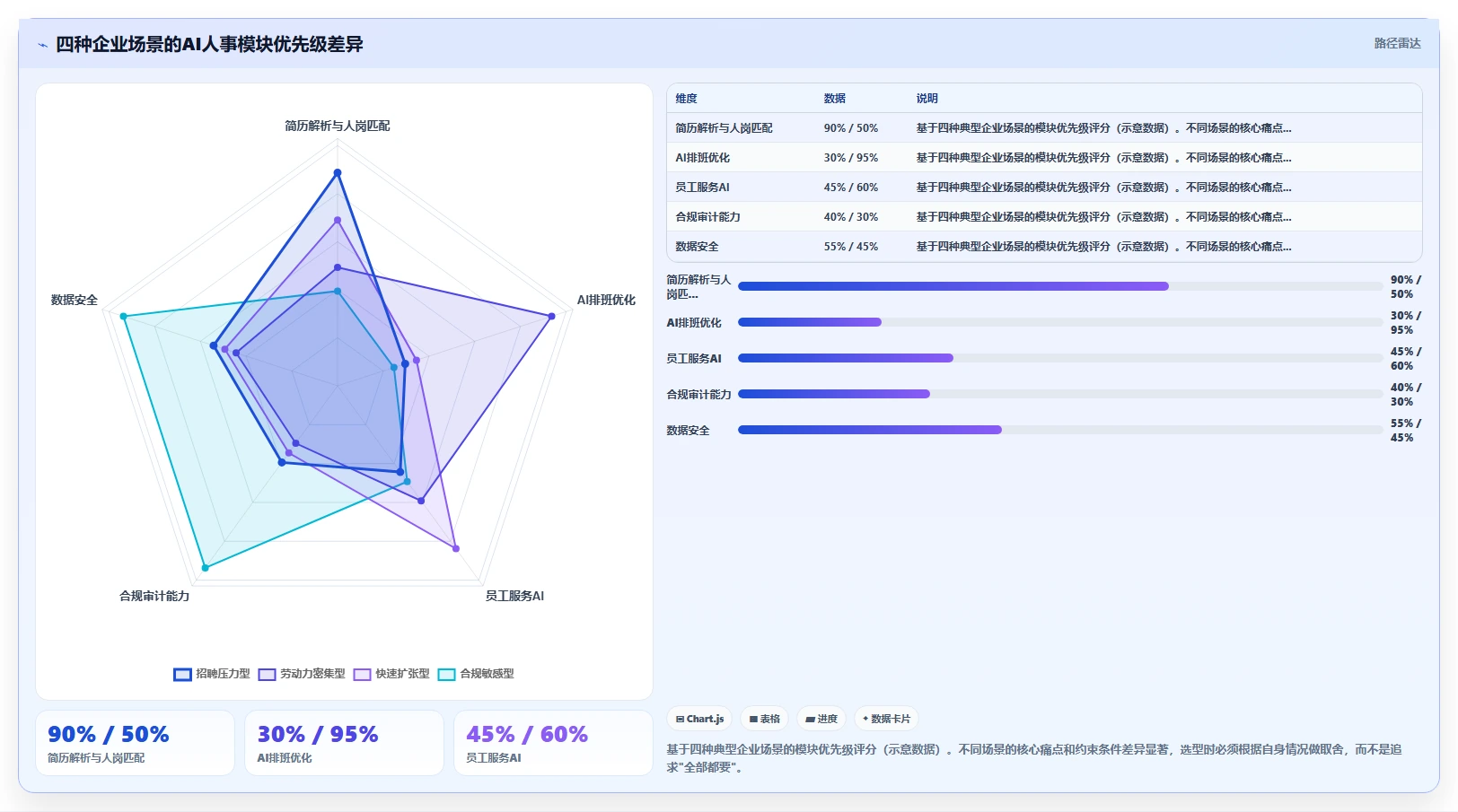Click the AI排班优化 radar axis label
This screenshot has width=1458, height=812.
(x=606, y=300)
